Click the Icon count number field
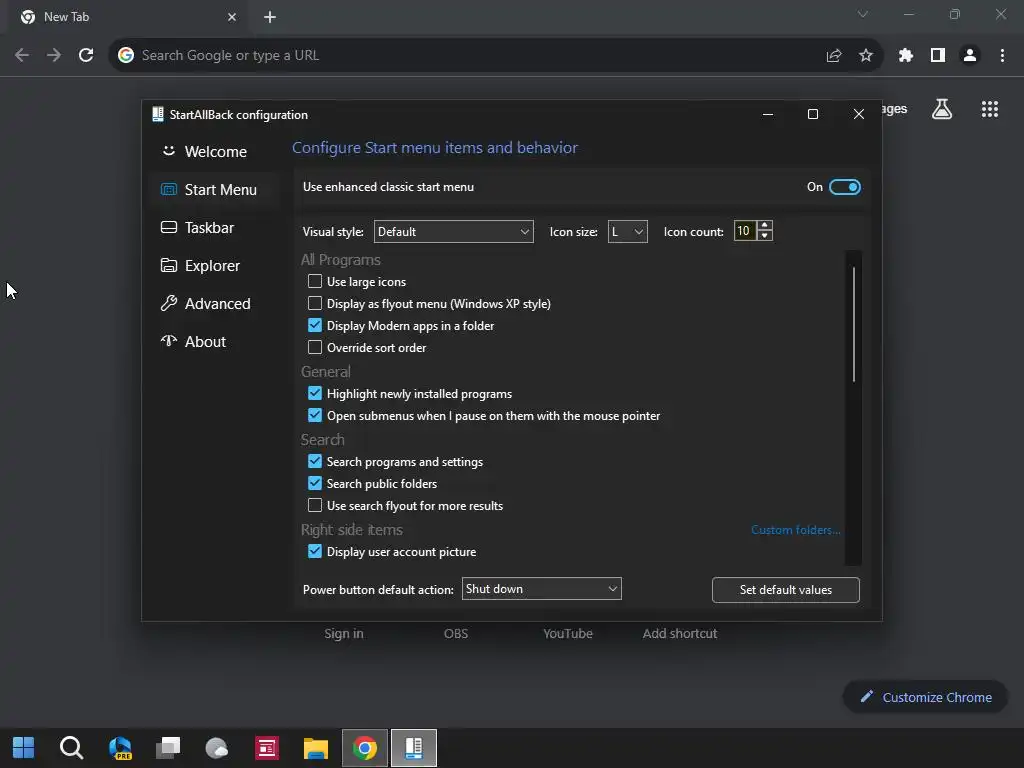The image size is (1024, 768). tap(745, 231)
